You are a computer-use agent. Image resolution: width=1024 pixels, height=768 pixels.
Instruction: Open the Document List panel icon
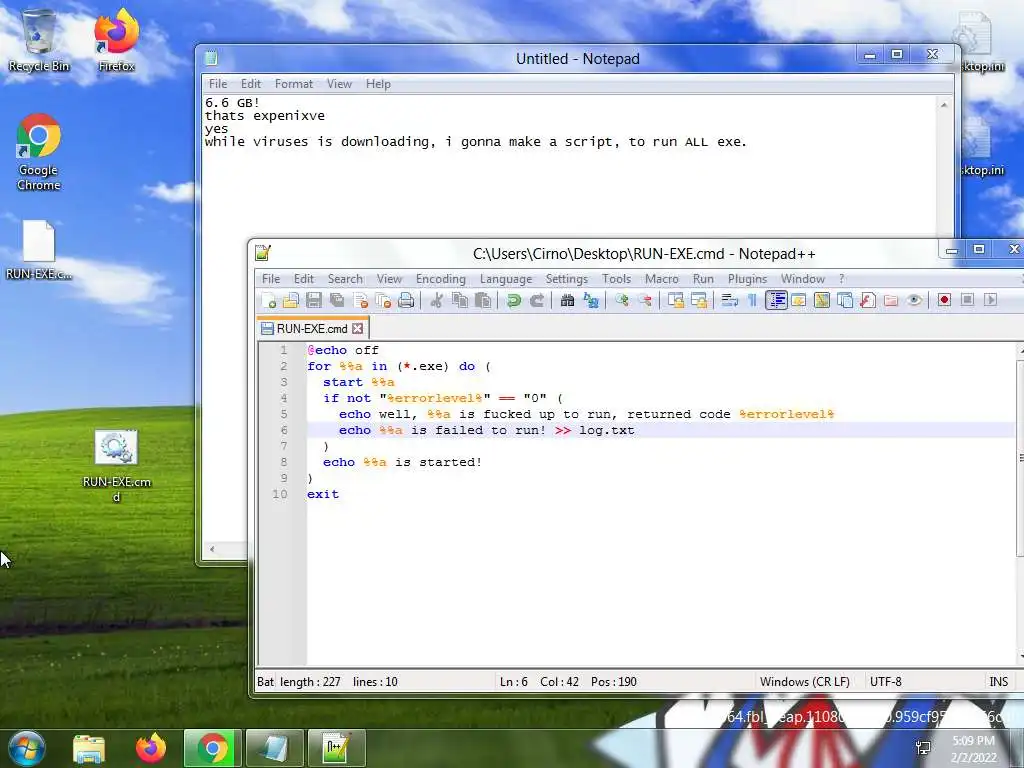844,300
